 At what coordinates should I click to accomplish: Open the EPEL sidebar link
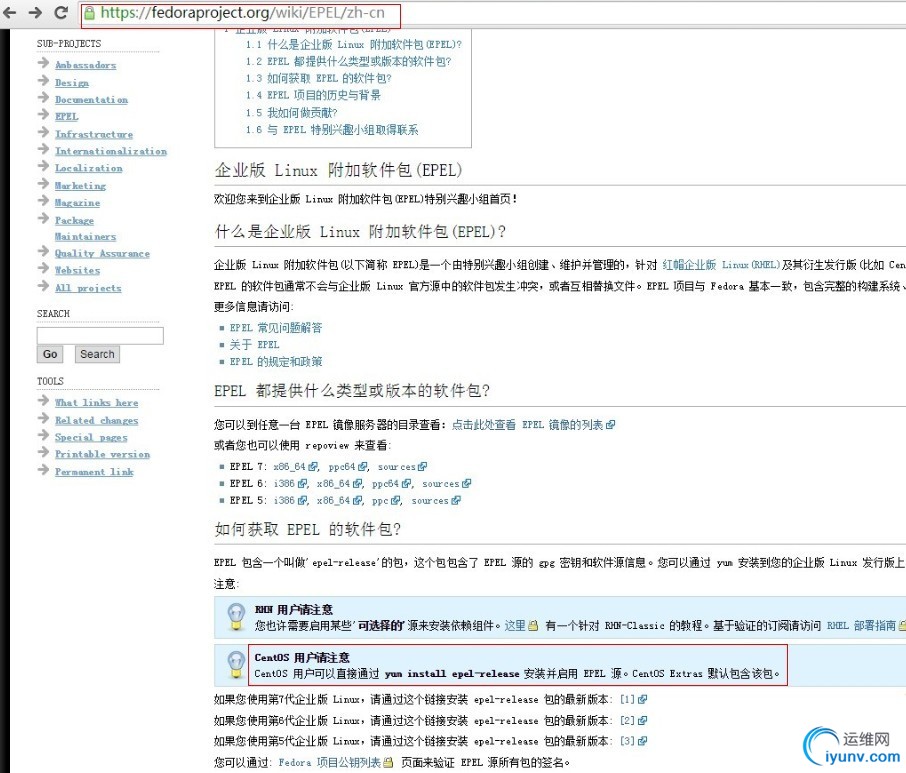(x=66, y=116)
